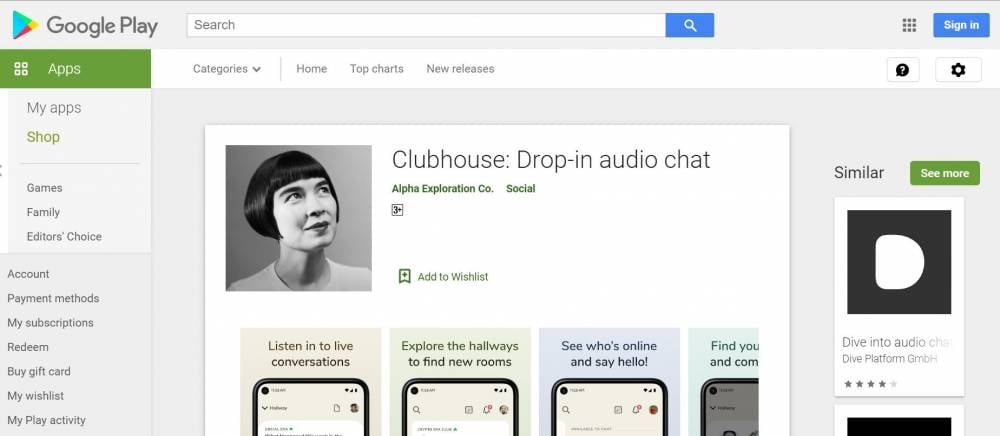1000x436 pixels.
Task: Click the Apps grid icon in green header
Action: click(x=21, y=69)
